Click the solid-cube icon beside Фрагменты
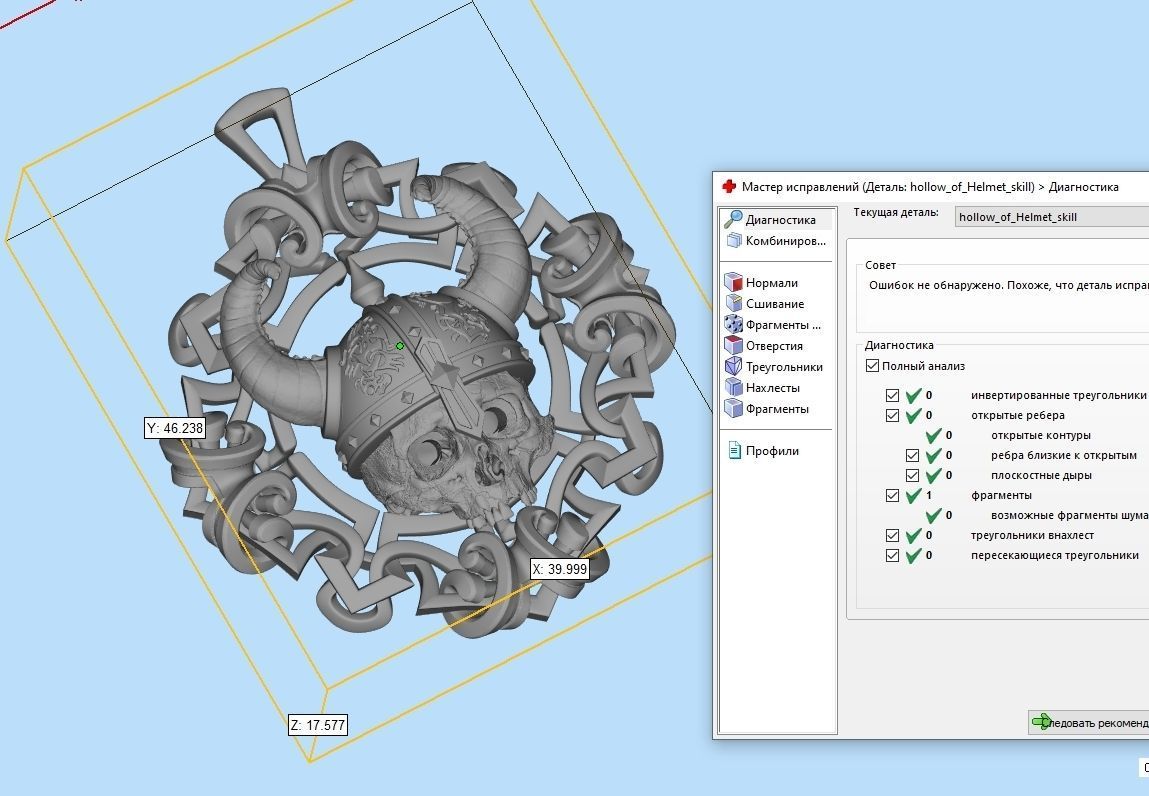1149x796 pixels. 734,408
